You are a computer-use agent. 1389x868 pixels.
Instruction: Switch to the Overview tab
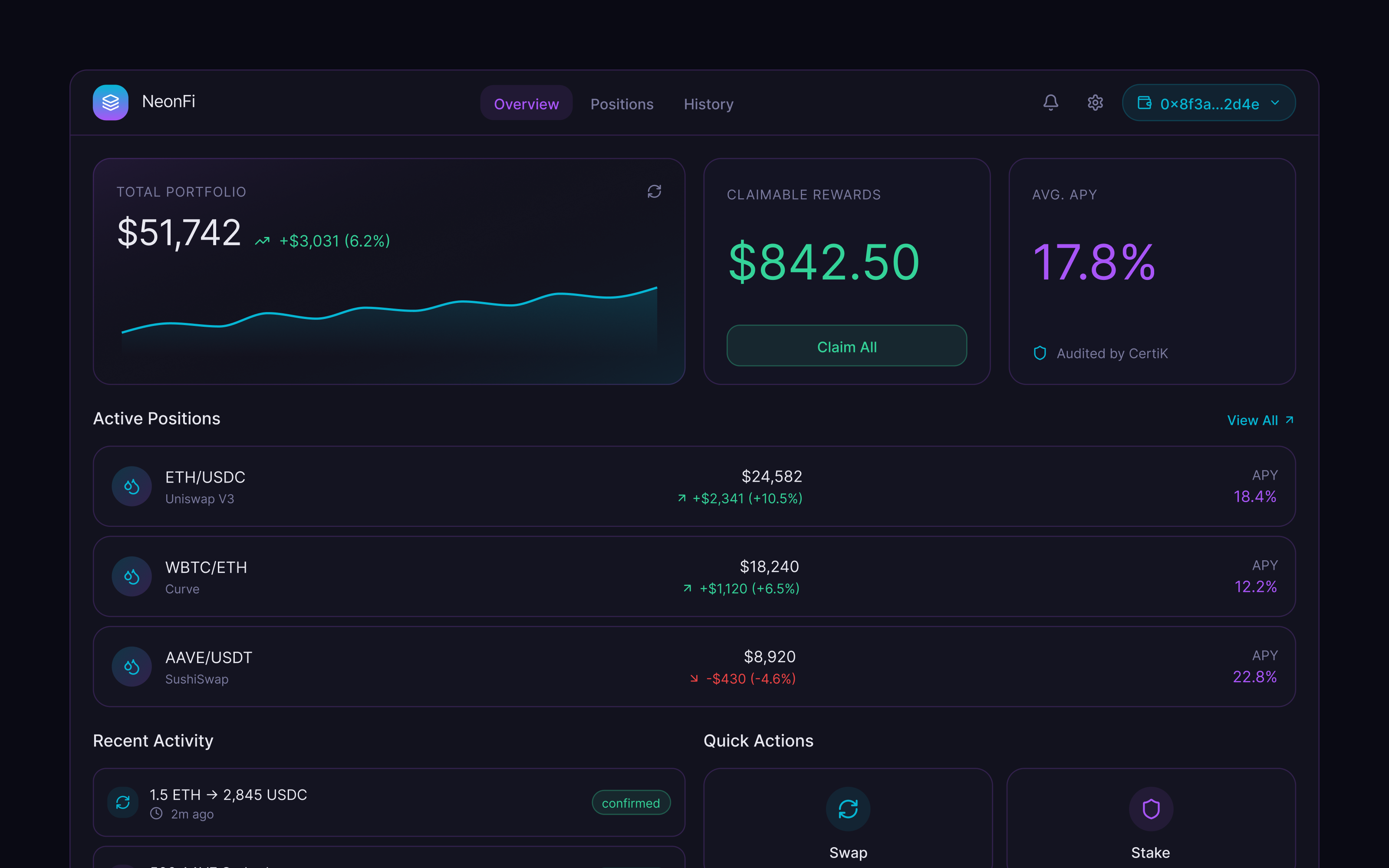point(527,103)
